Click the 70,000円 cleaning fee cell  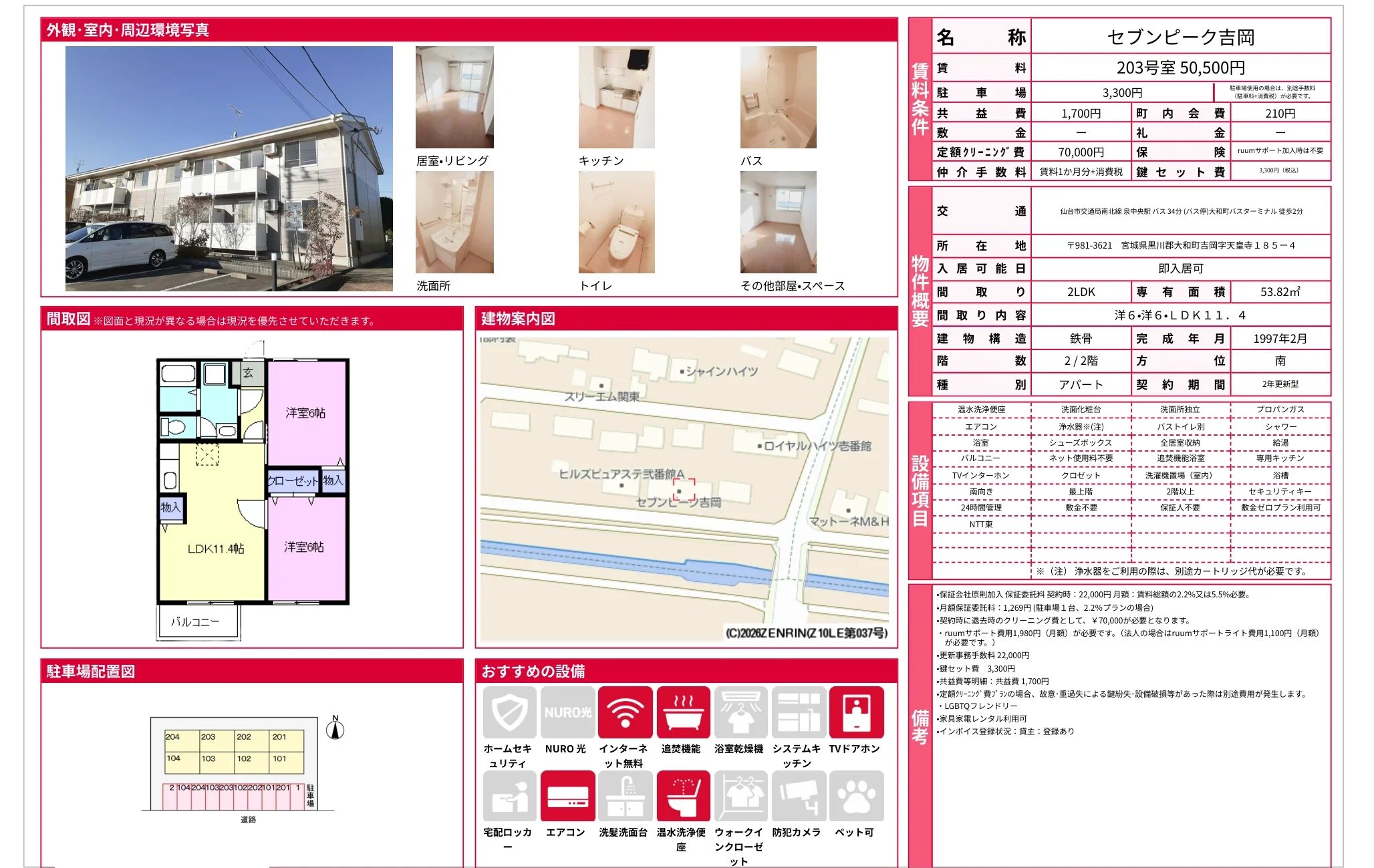coord(1081,152)
